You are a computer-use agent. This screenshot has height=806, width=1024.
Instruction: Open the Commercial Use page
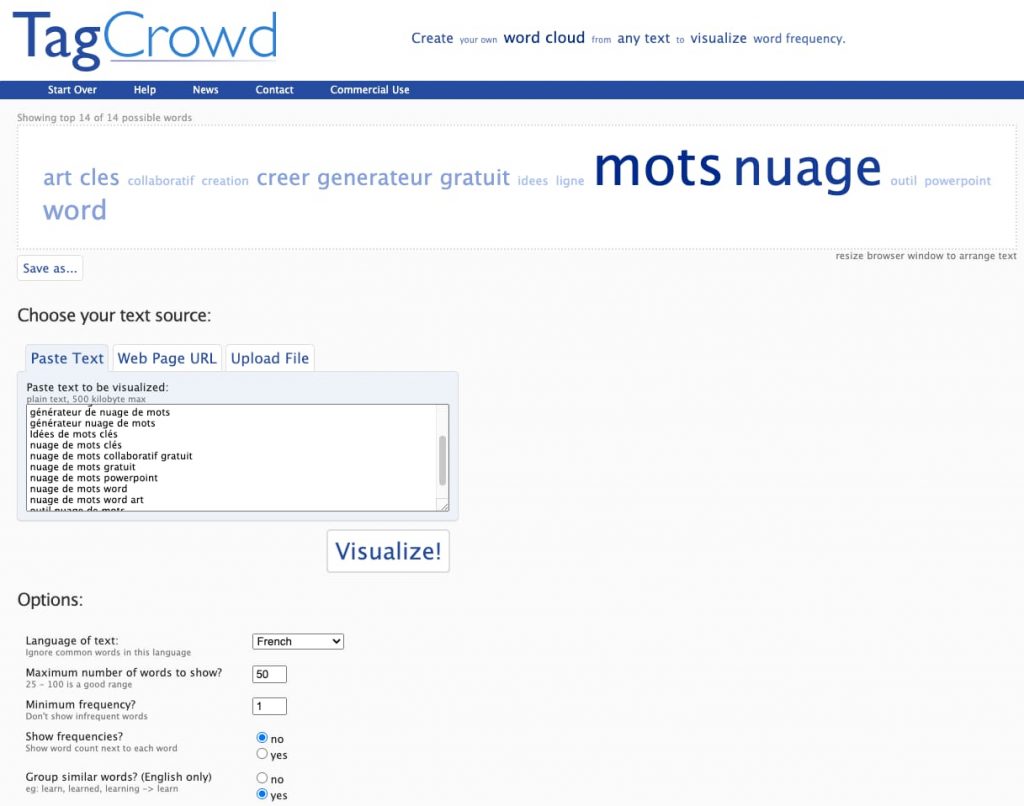(x=369, y=89)
